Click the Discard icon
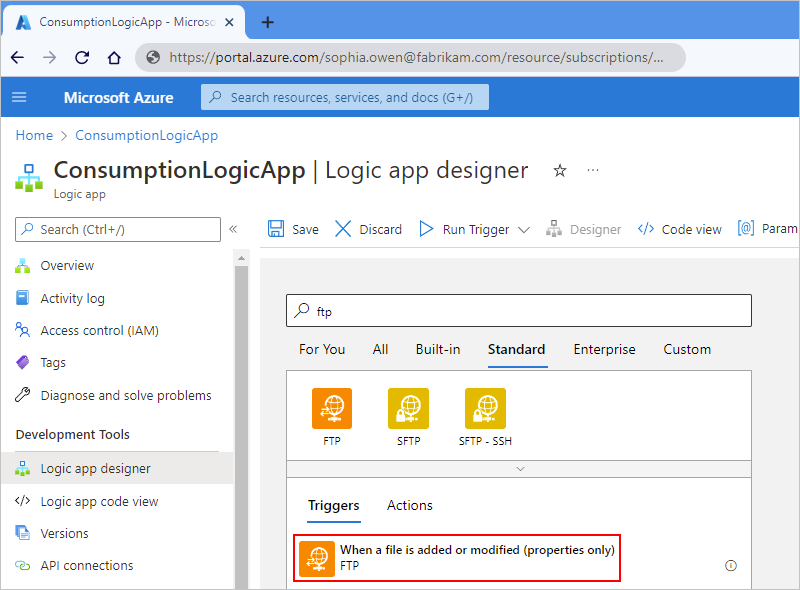 click(343, 229)
